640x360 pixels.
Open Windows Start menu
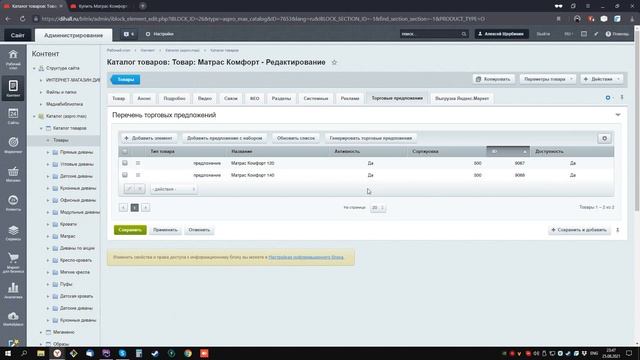(8, 353)
